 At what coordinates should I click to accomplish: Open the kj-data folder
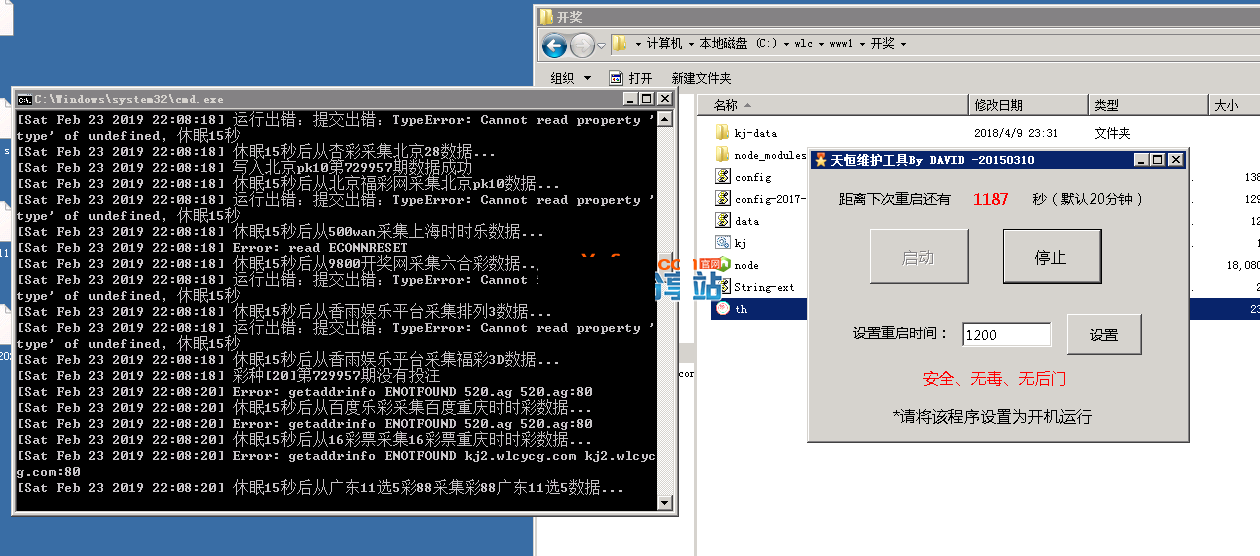point(755,133)
